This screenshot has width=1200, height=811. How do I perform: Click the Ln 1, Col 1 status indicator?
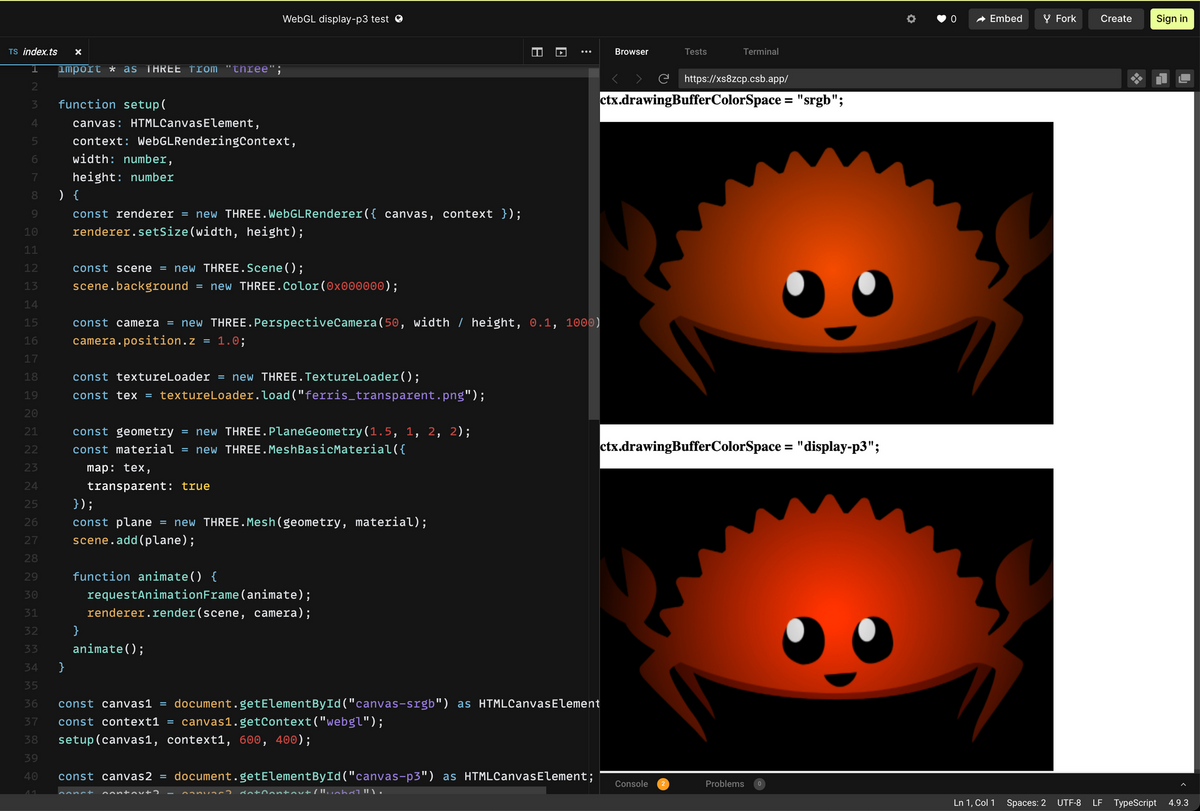coord(974,803)
